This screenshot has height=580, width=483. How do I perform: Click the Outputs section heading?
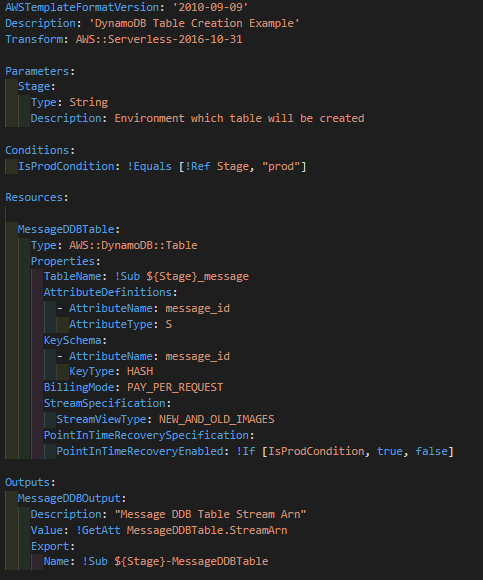click(x=27, y=482)
